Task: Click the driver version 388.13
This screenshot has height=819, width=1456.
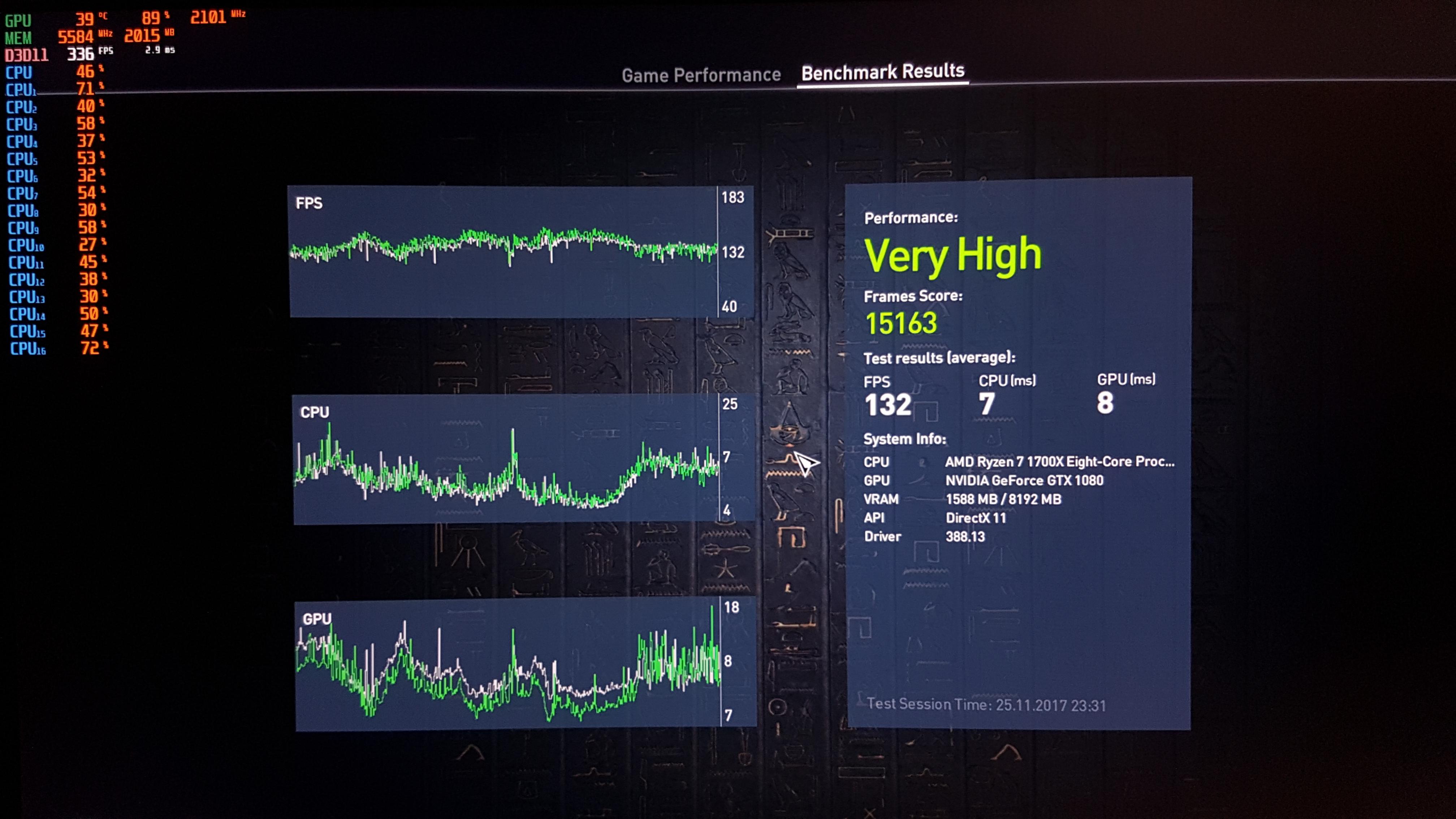Action: click(x=965, y=536)
